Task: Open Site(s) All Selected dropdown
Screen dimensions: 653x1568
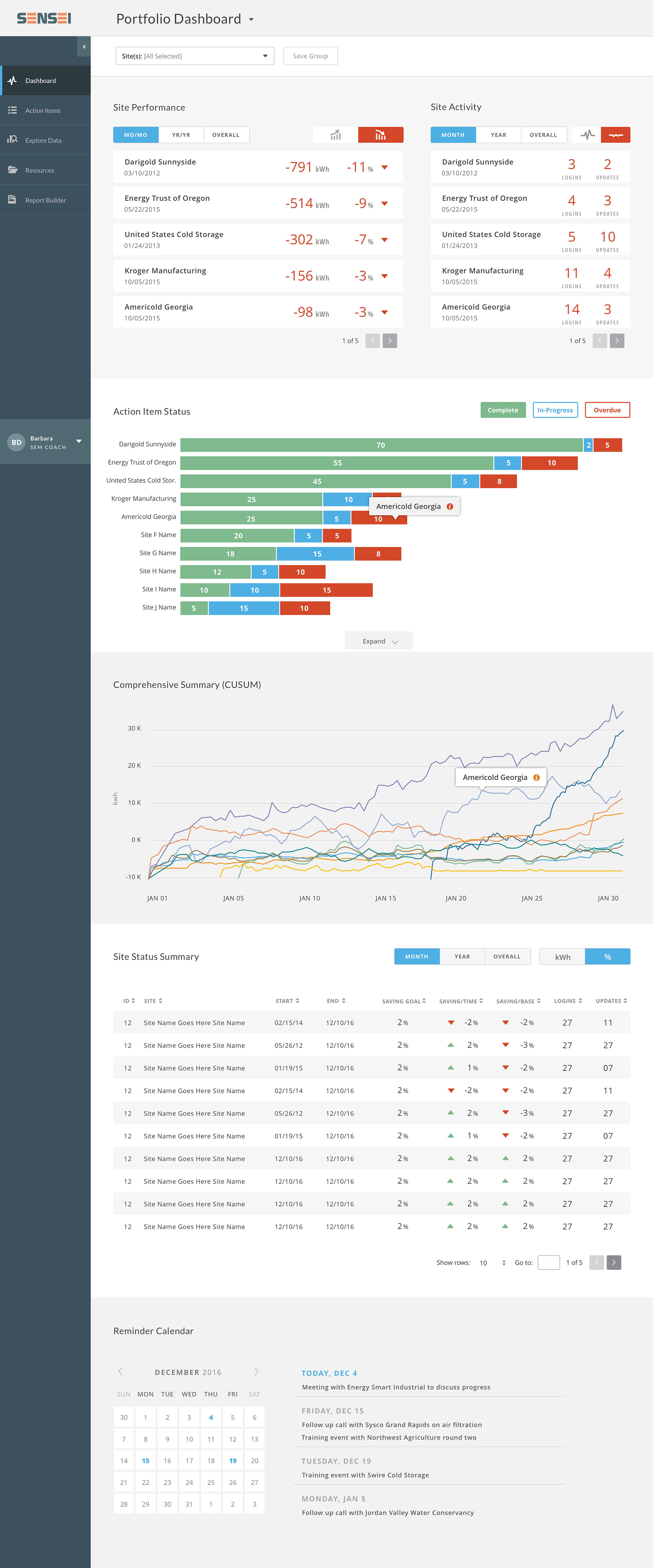Action: (195, 56)
